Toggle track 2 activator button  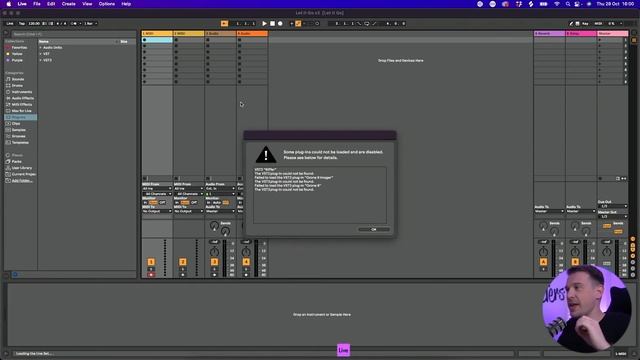tap(182, 262)
